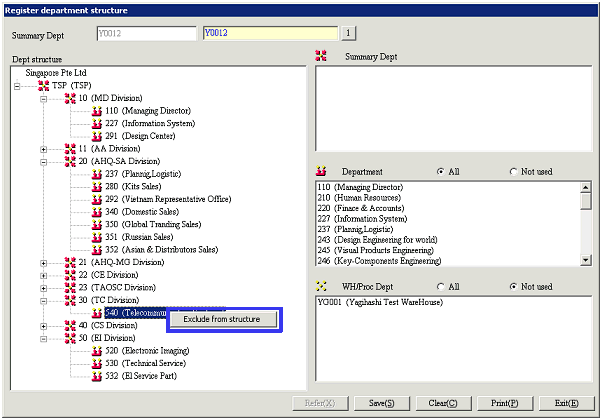603x420 pixels.
Task: Click the Summary Dept panel header icon
Action: pos(321,57)
